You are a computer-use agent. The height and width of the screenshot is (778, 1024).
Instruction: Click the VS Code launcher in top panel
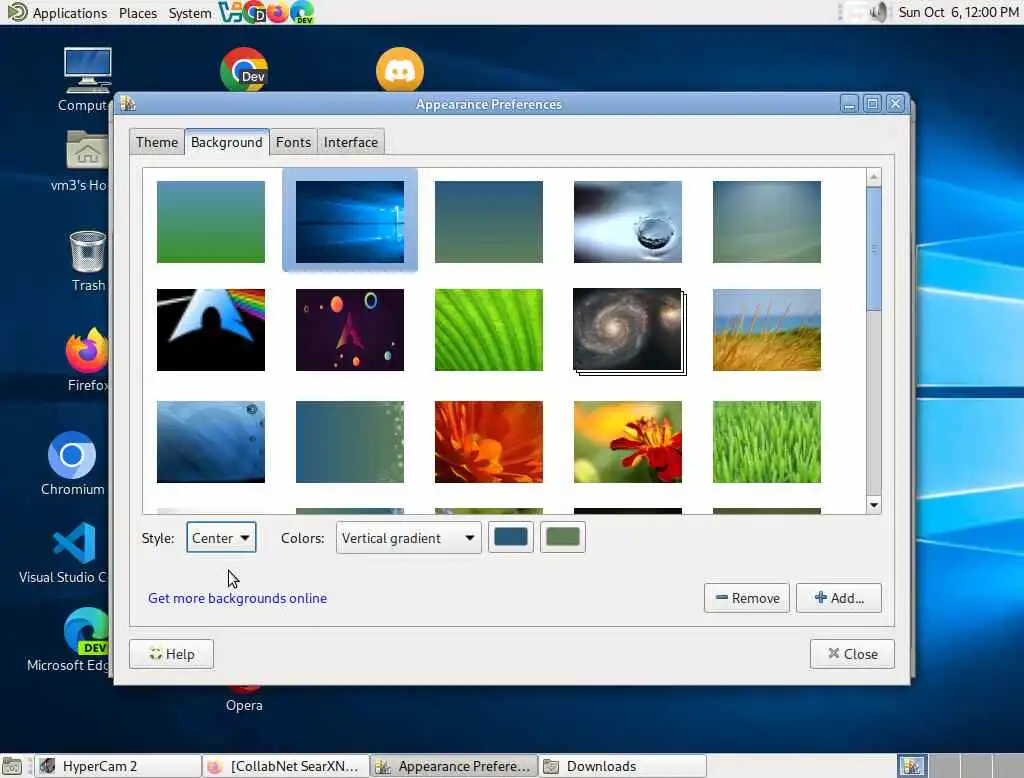(229, 12)
